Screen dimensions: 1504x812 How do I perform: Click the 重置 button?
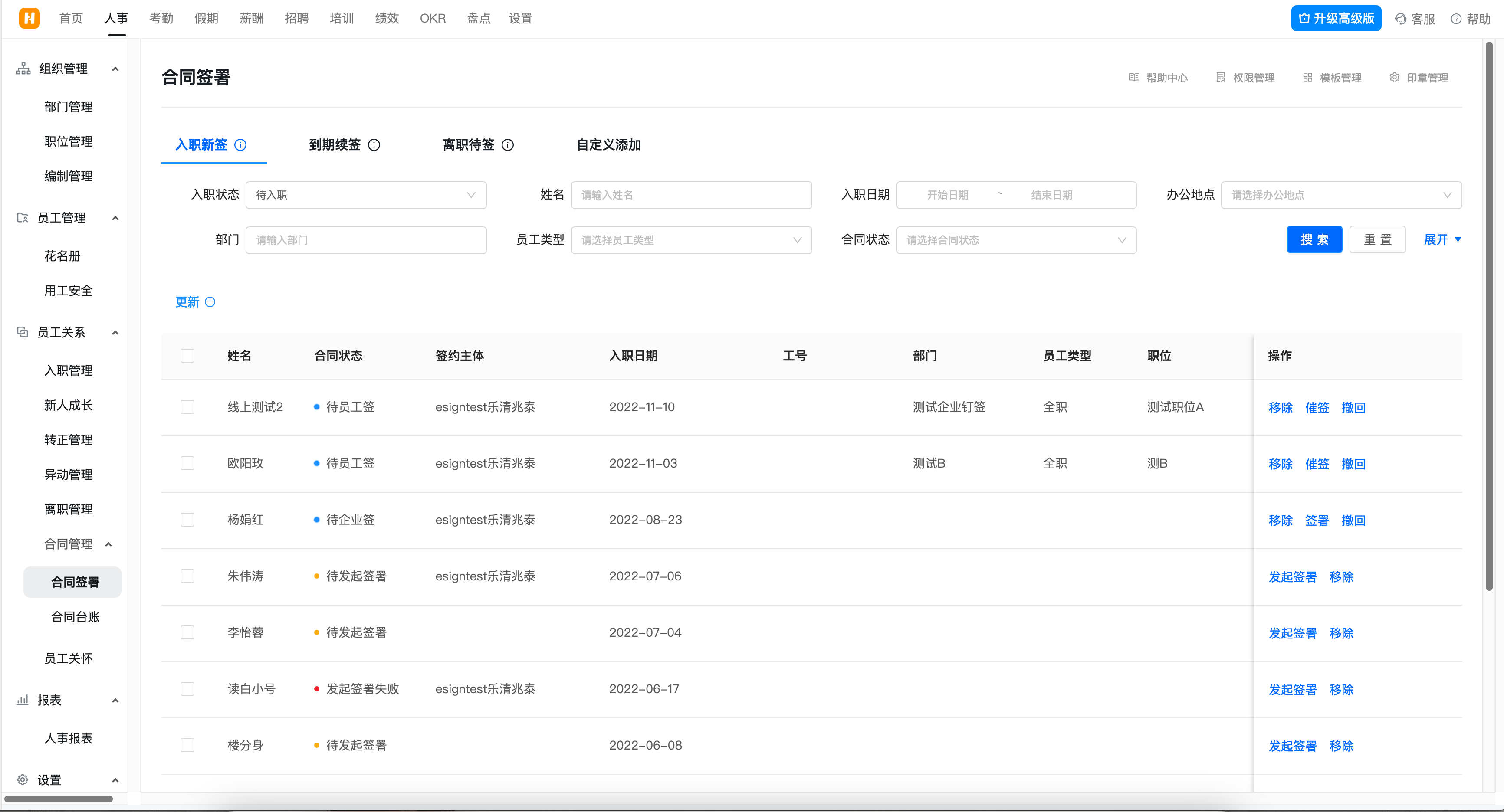1377,239
